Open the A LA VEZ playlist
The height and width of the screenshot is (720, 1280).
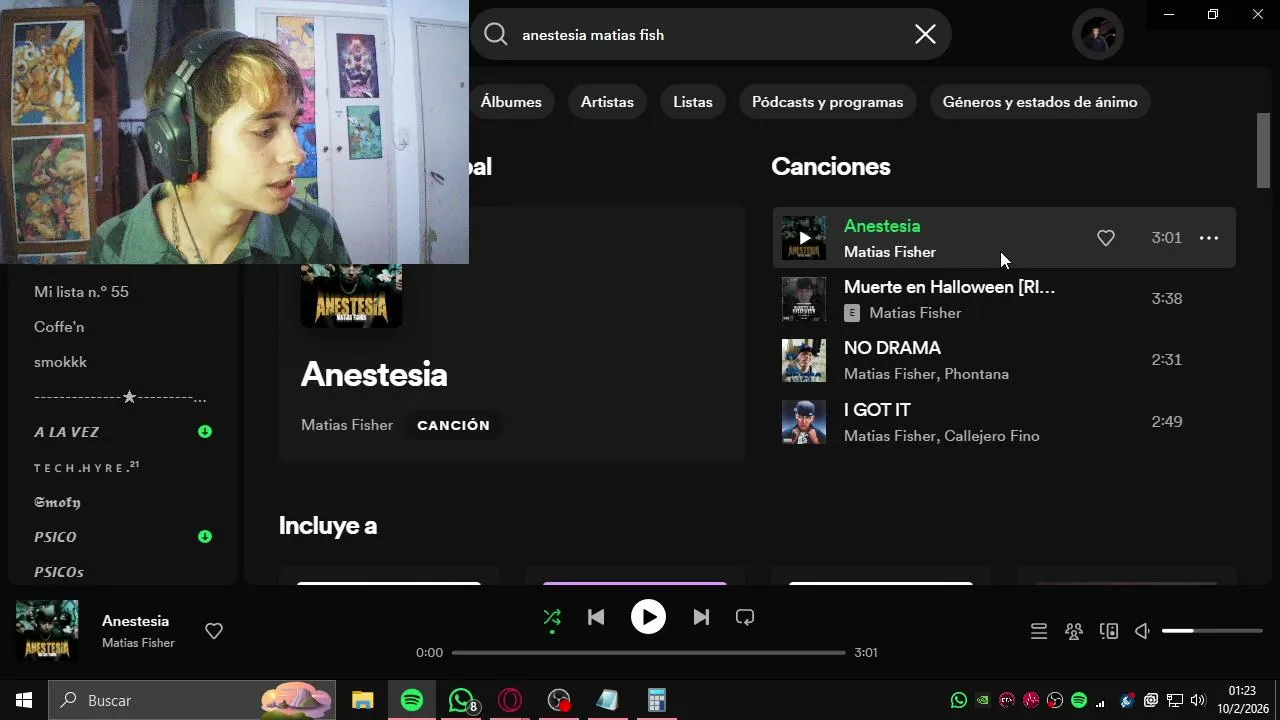point(66,432)
